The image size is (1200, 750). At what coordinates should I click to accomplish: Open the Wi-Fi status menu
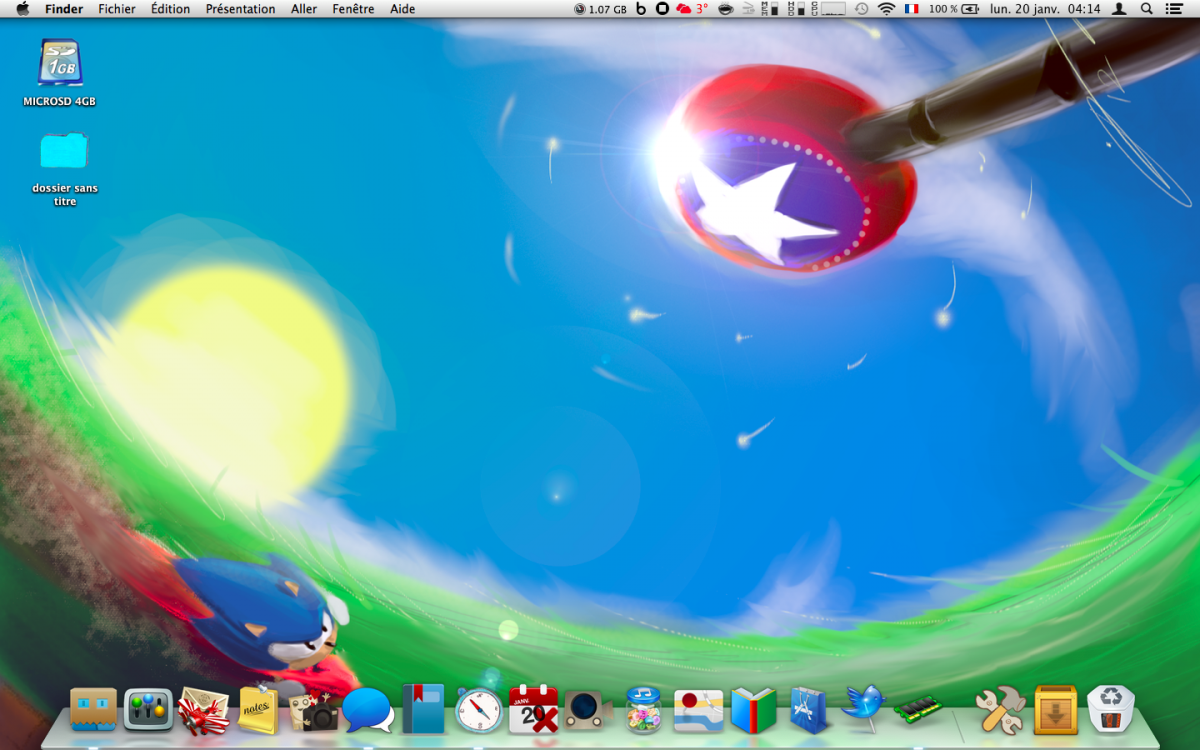click(x=886, y=9)
